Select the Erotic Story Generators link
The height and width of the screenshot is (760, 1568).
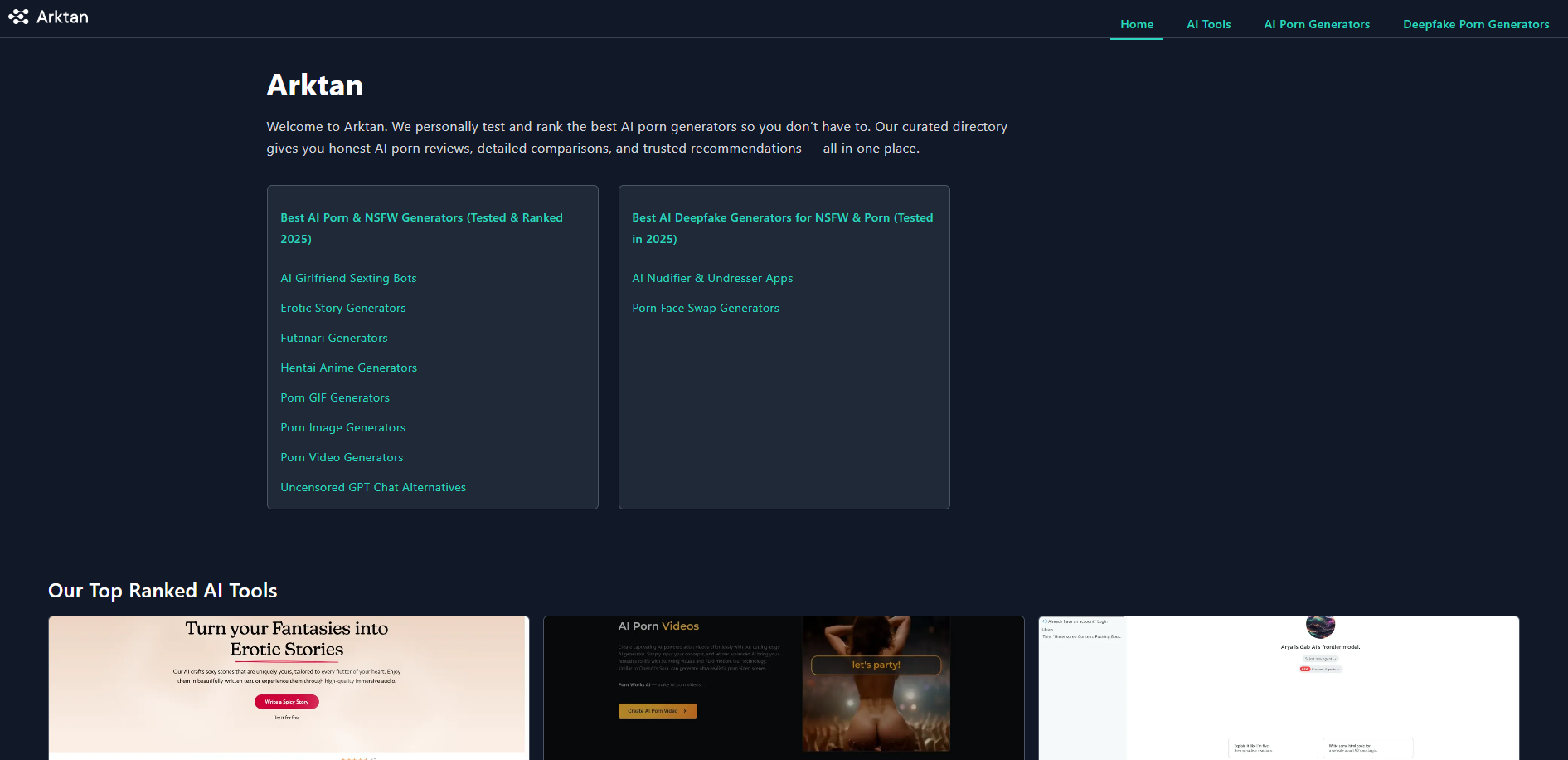pos(342,308)
